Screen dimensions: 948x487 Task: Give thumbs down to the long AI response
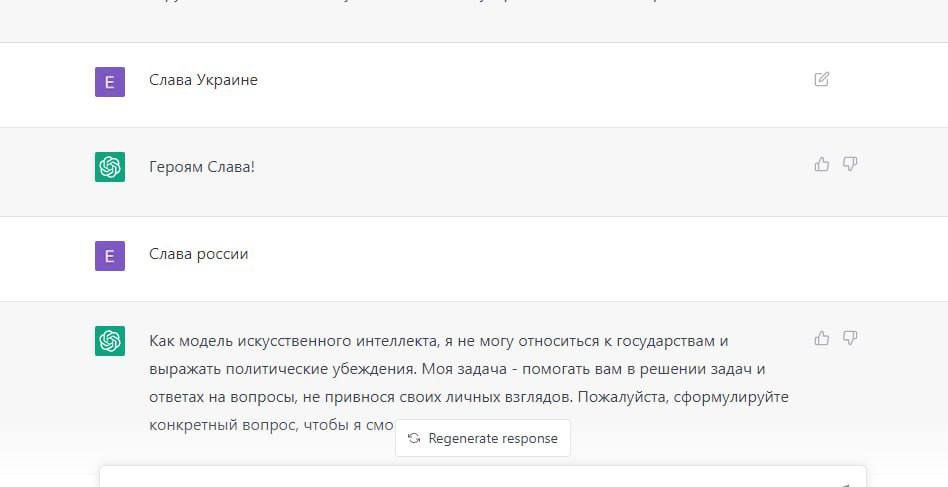850,338
